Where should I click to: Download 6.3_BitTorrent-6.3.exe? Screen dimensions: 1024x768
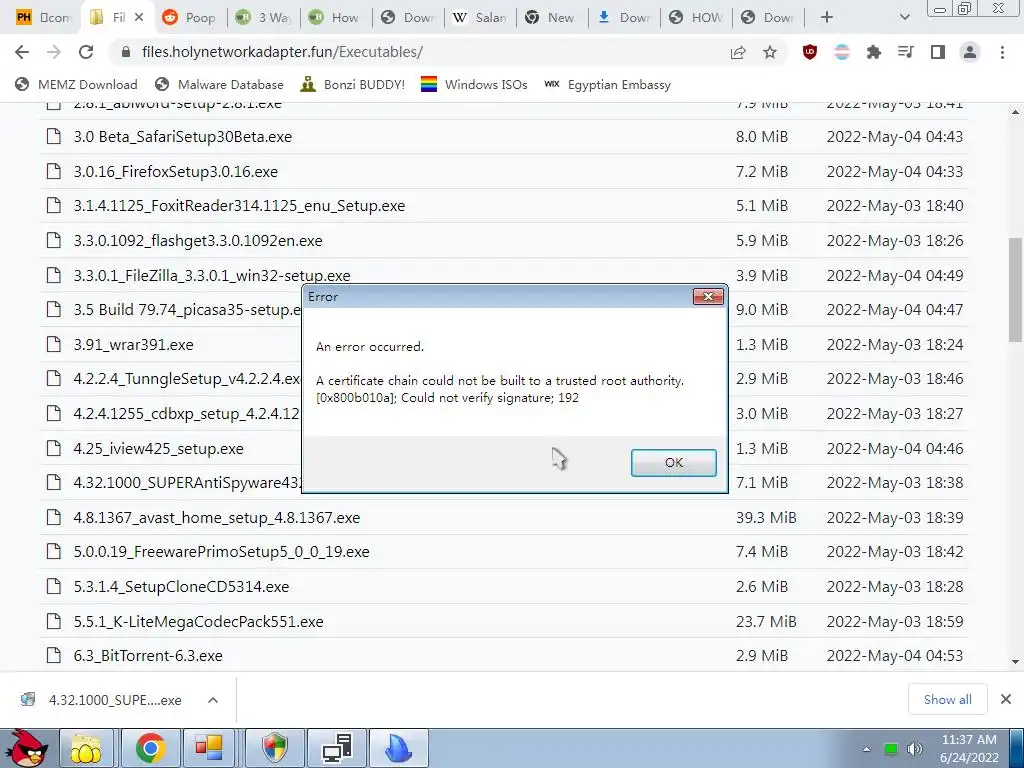[148, 656]
